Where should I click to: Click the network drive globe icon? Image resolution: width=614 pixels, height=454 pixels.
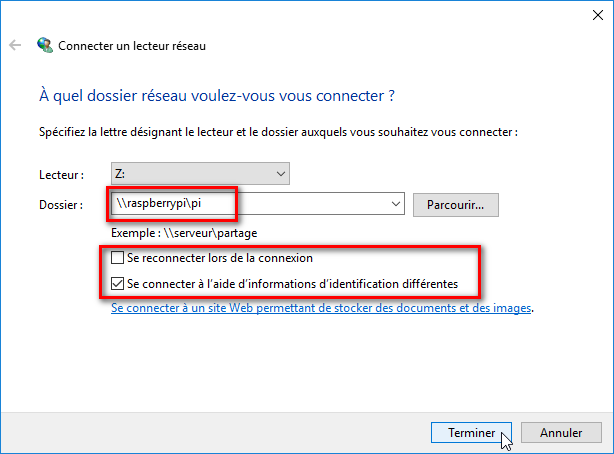[45, 45]
